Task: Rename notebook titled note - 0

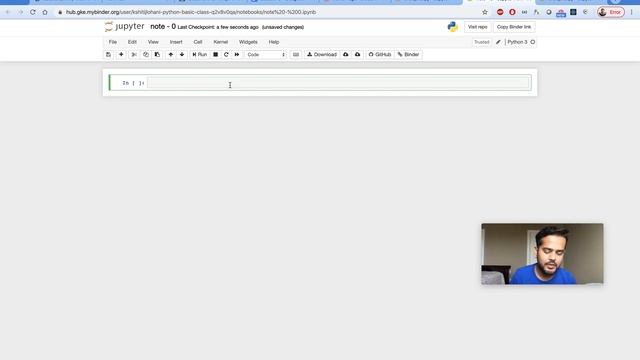Action: [x=163, y=27]
